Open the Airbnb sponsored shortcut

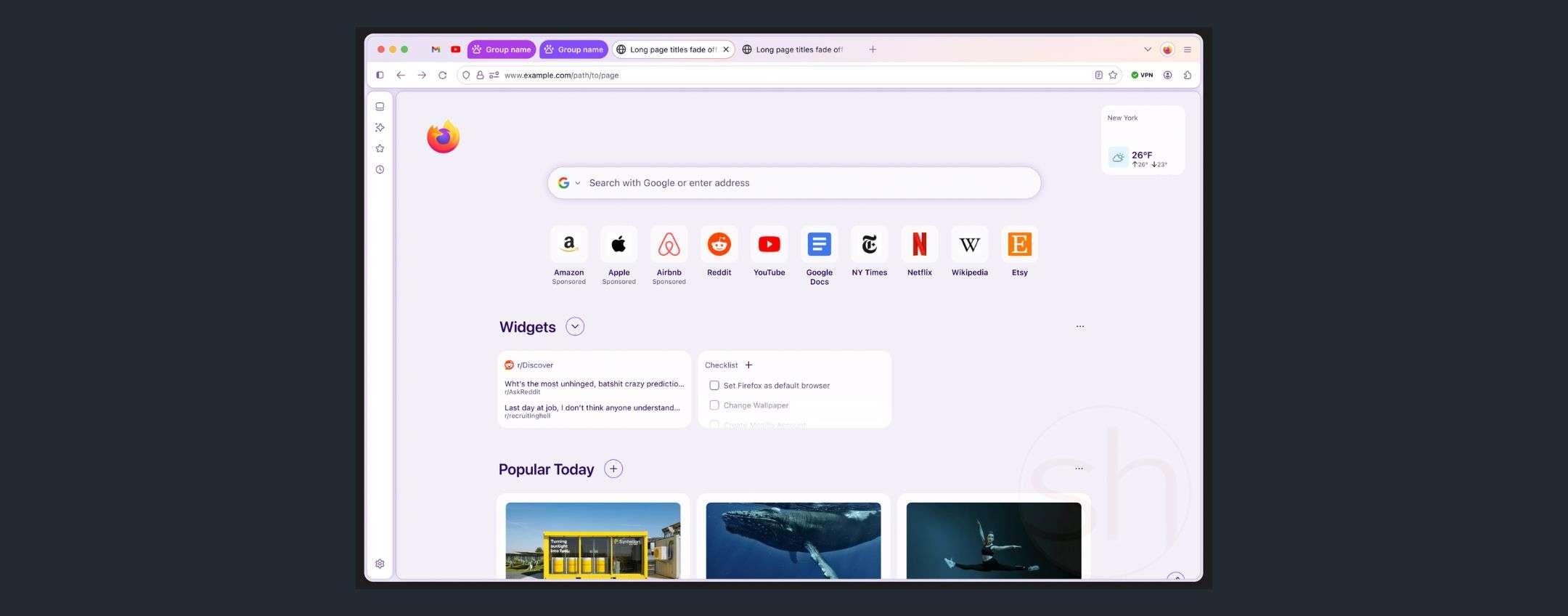tap(669, 255)
